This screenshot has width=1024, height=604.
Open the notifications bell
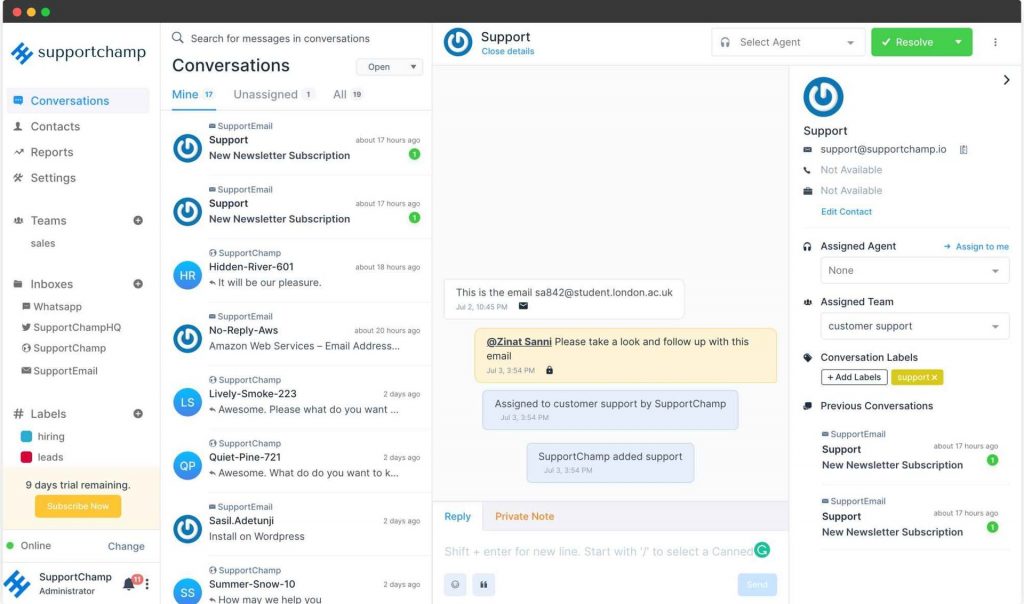point(129,583)
